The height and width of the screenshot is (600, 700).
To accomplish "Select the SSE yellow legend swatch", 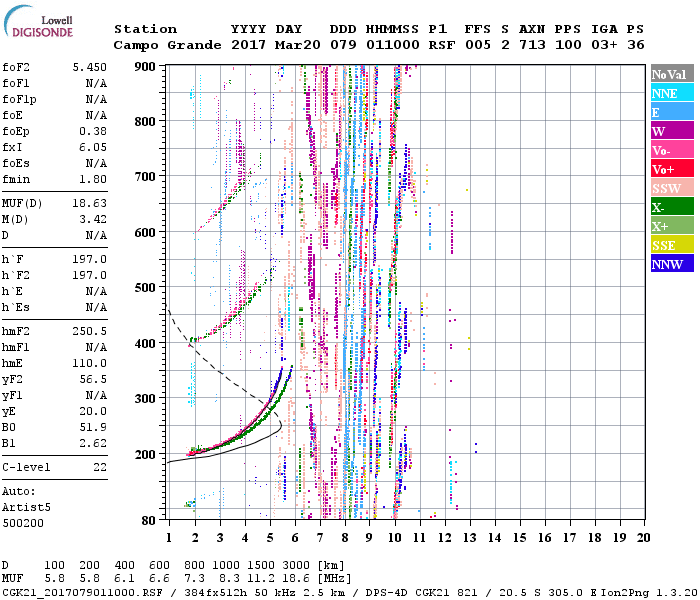I will coord(672,245).
